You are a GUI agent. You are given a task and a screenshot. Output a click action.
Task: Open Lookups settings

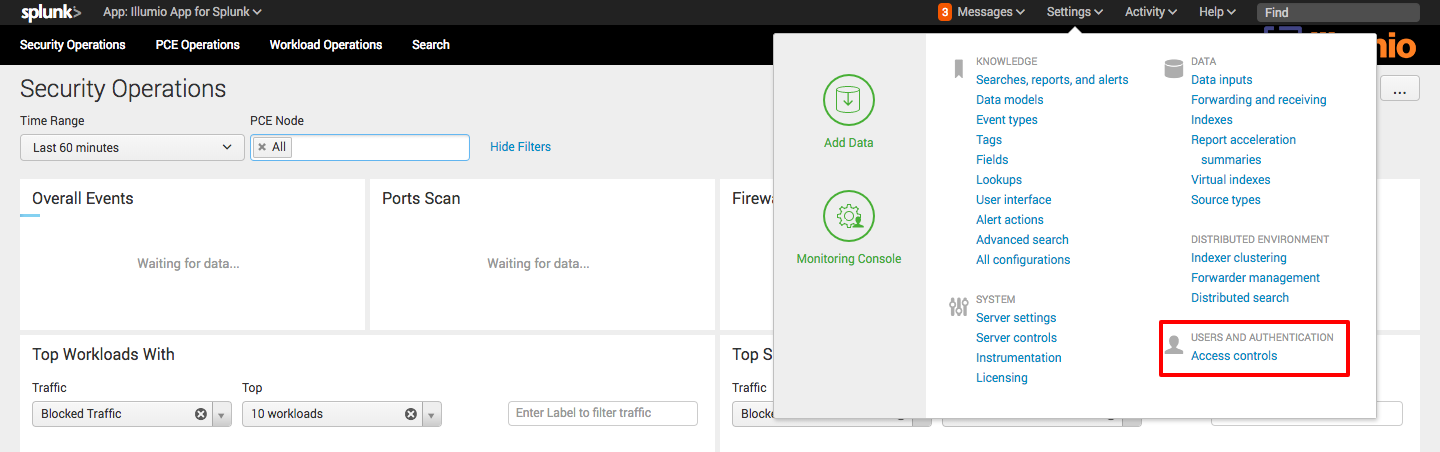coord(999,180)
